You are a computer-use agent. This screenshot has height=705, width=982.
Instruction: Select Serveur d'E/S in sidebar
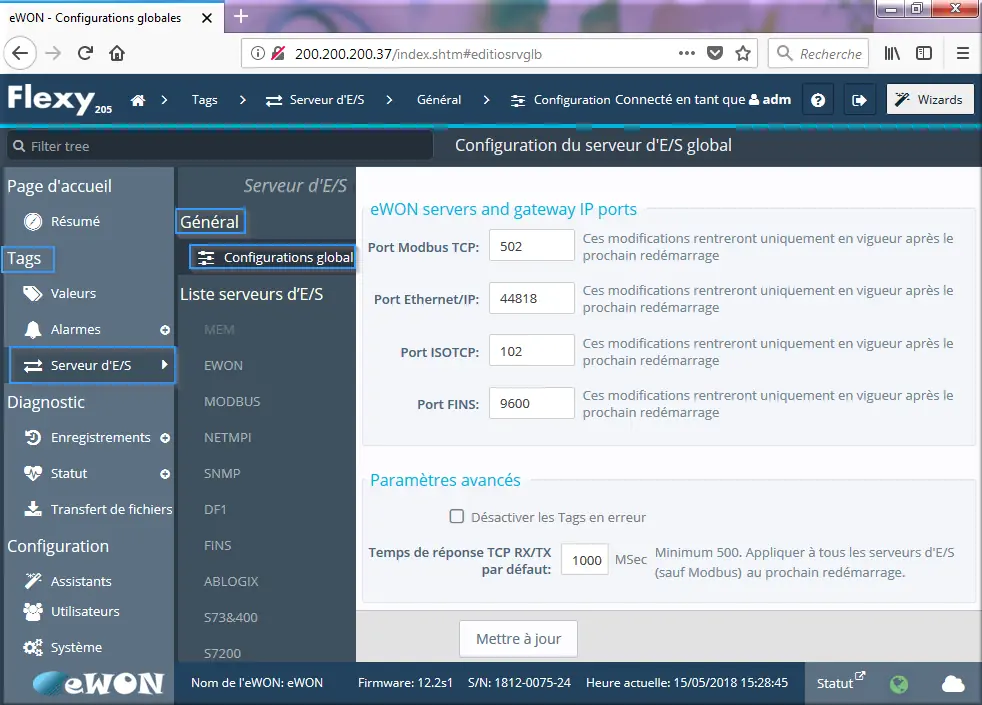click(92, 365)
